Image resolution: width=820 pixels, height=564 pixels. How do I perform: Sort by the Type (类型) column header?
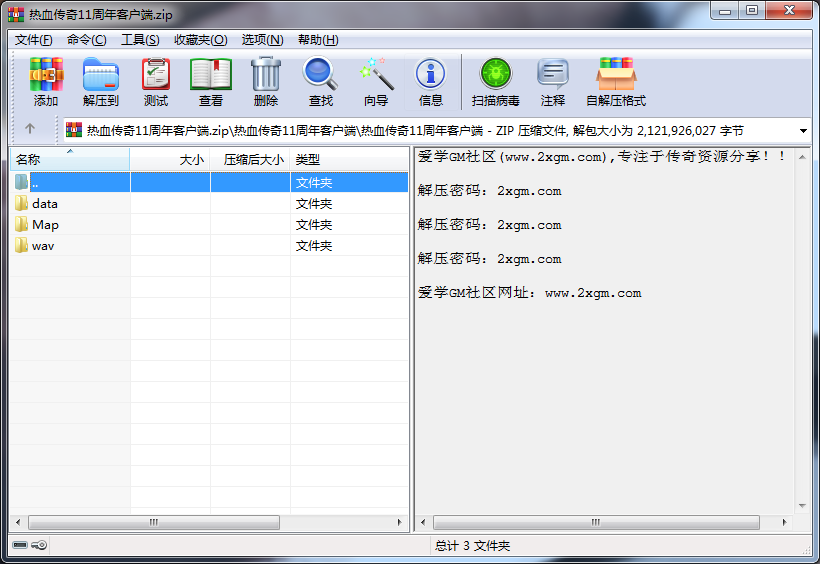(x=349, y=159)
